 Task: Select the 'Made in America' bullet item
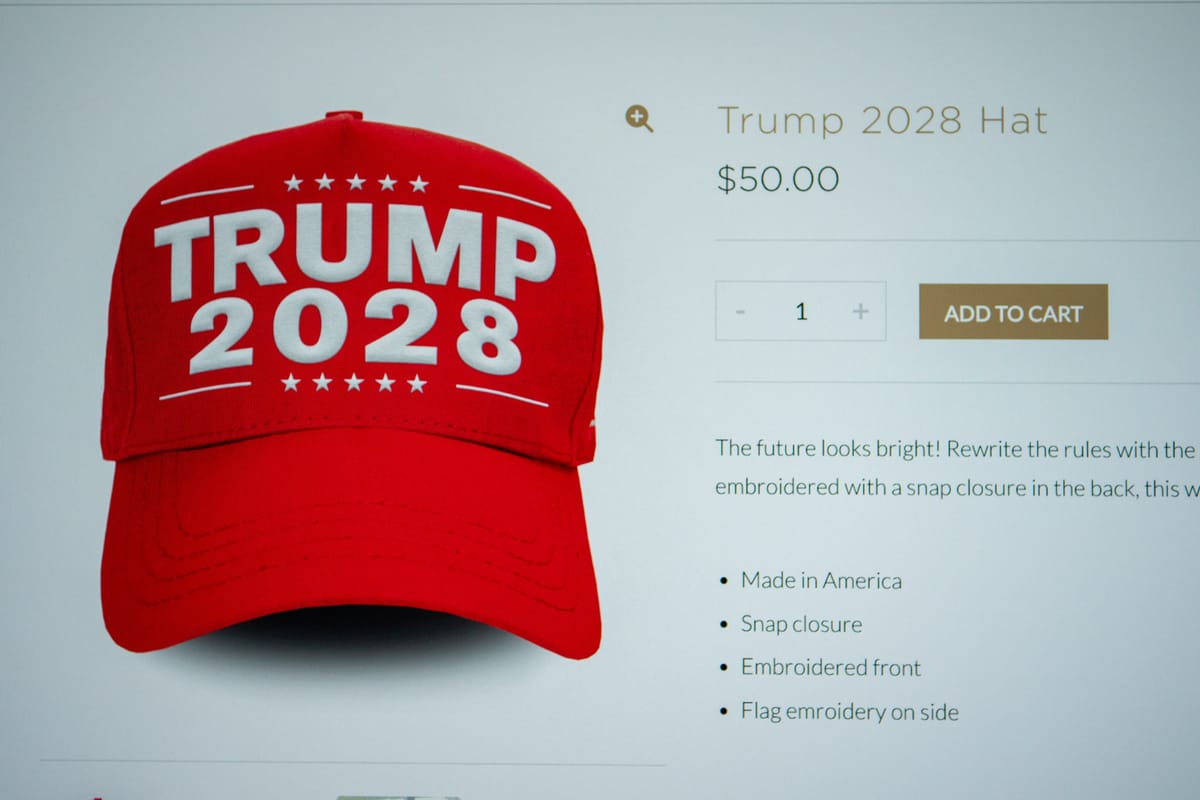coord(821,580)
